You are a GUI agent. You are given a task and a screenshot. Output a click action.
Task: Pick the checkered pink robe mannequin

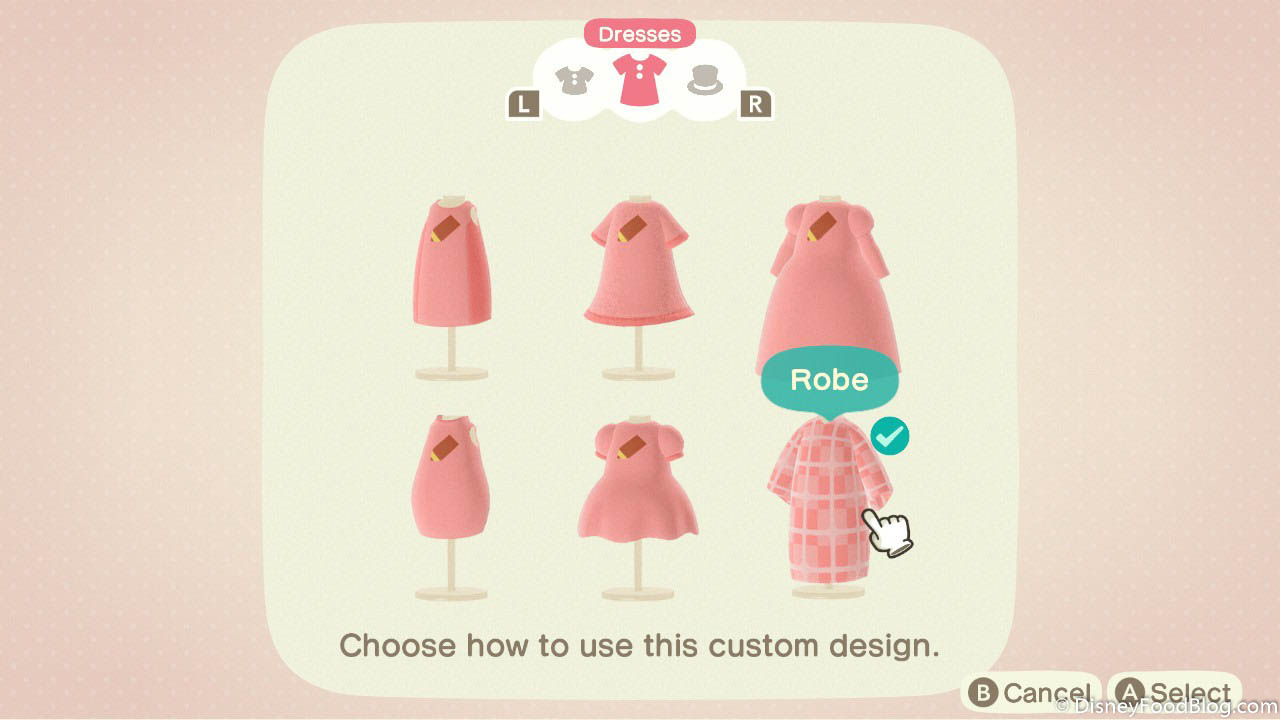pyautogui.click(x=828, y=510)
